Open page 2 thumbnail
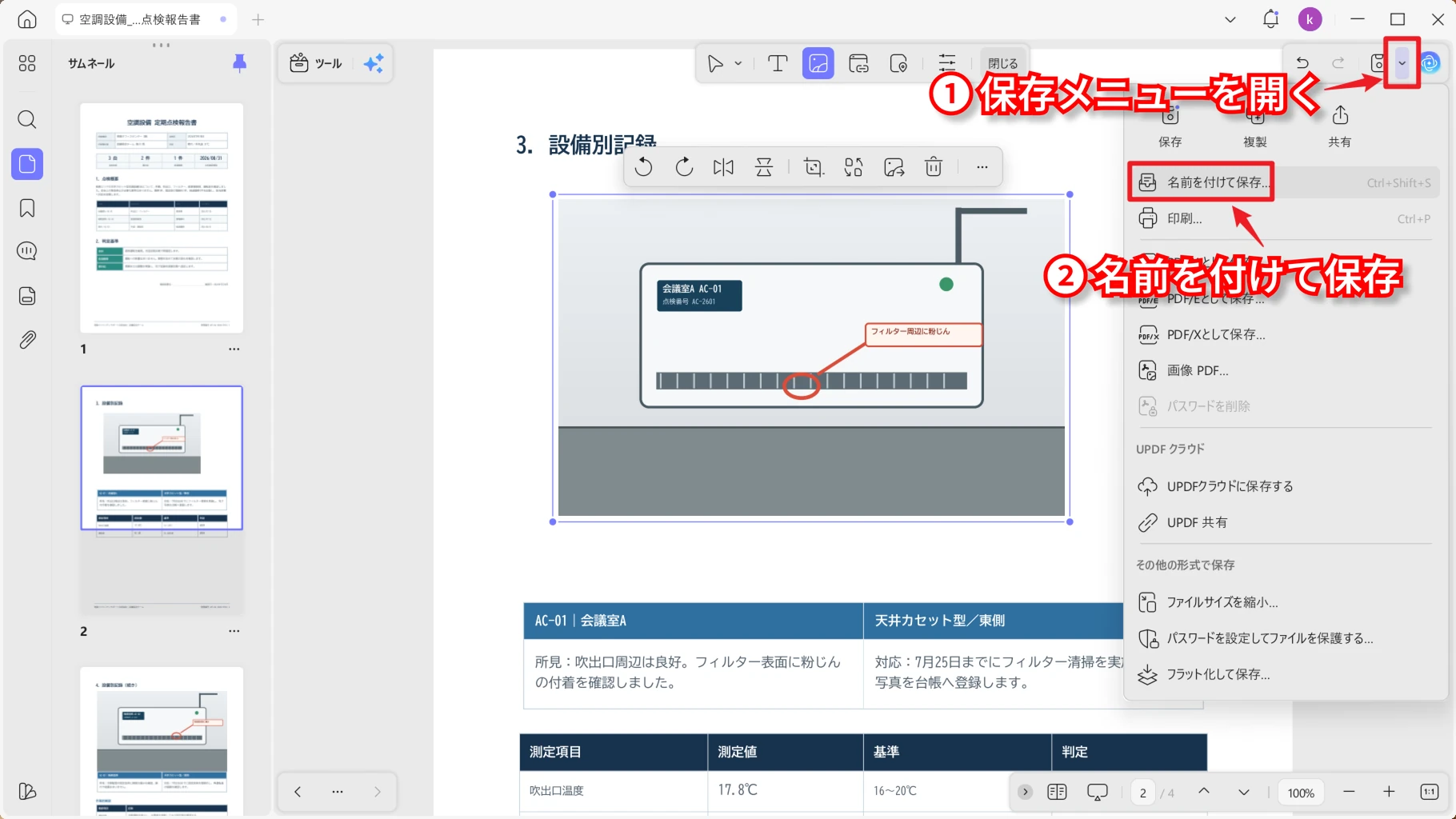Screen dimensions: 1456x819 (x=162, y=500)
